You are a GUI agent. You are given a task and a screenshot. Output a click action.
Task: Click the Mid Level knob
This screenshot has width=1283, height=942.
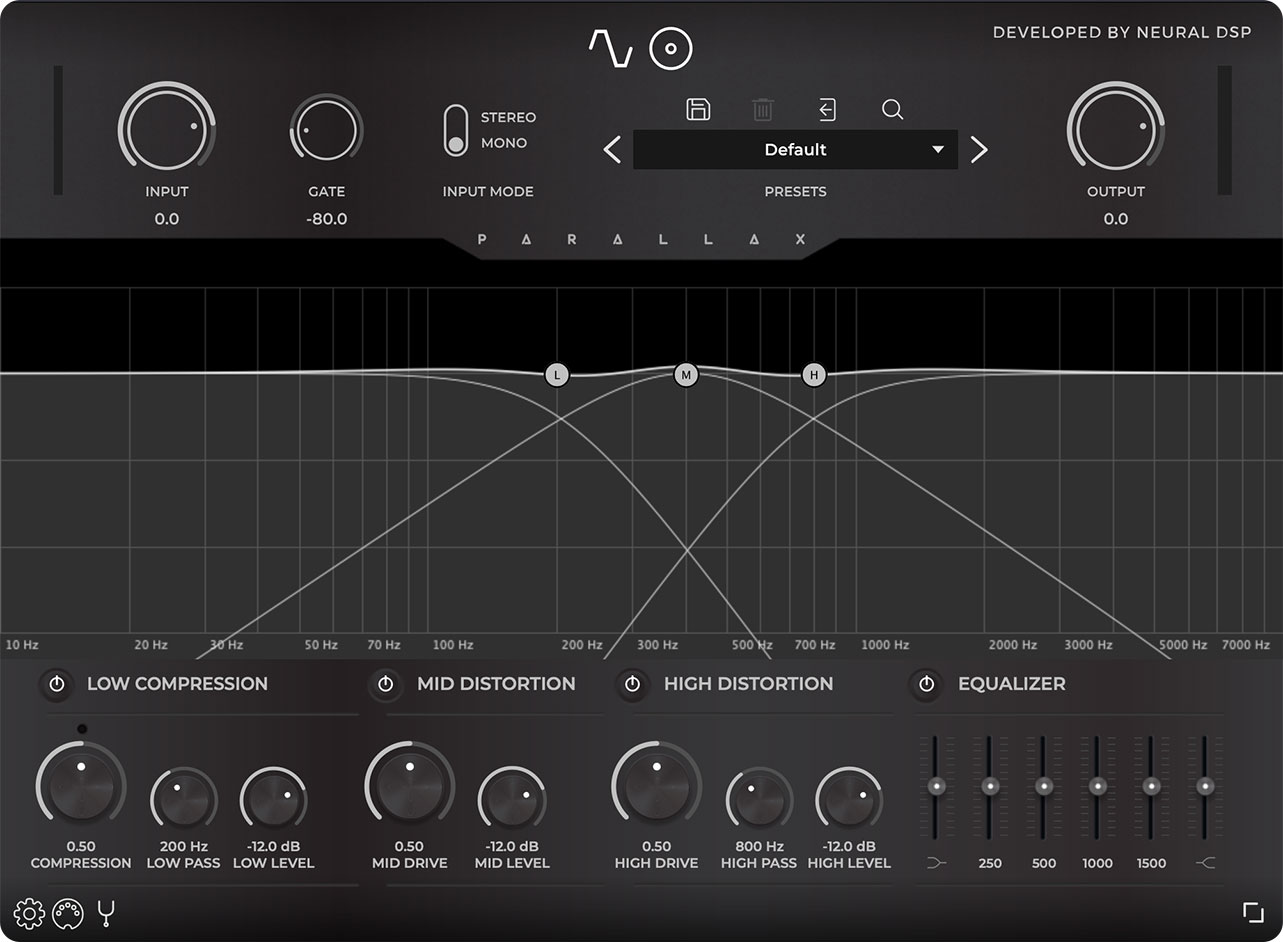pos(512,800)
